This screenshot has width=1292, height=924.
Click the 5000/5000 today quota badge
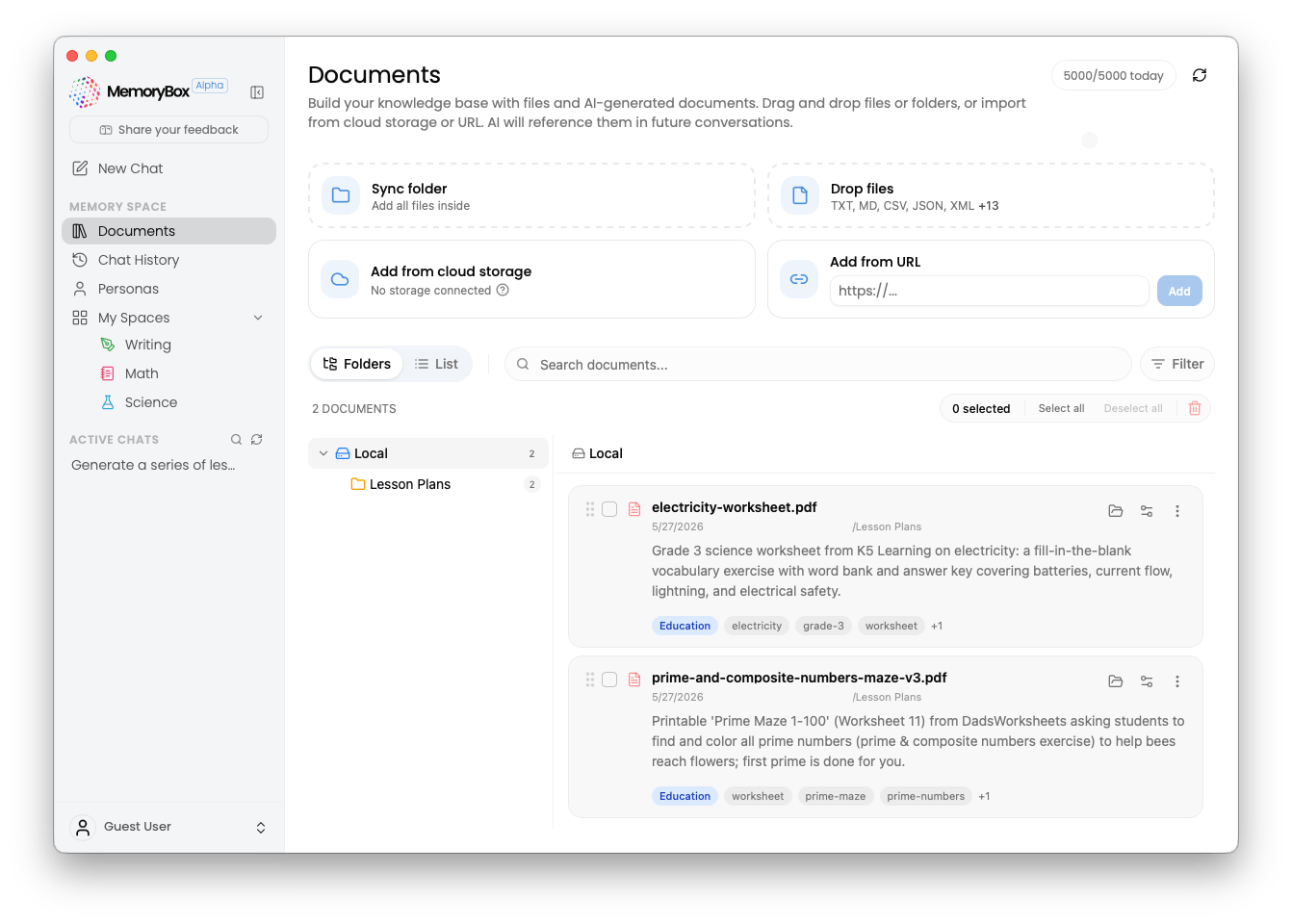pos(1113,75)
